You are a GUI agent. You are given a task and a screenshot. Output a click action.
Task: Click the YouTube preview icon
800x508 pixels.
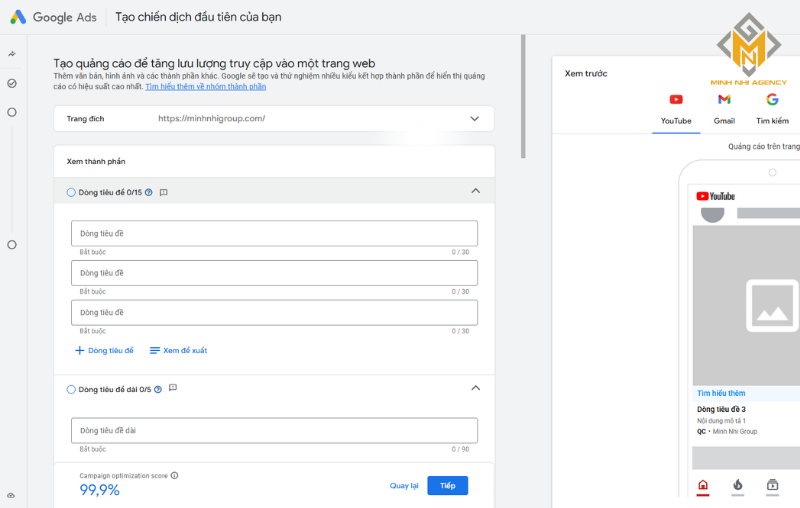point(676,99)
